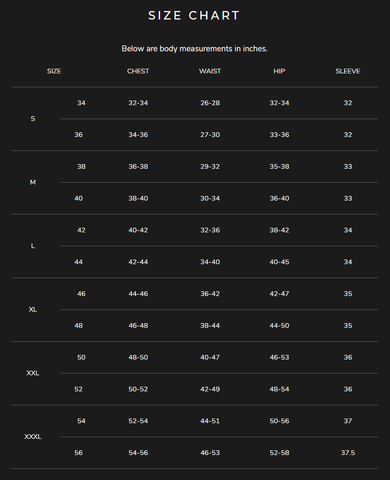Click sleeve value 37.5 for size 56
Image resolution: width=390 pixels, height=480 pixels.
pyautogui.click(x=348, y=453)
